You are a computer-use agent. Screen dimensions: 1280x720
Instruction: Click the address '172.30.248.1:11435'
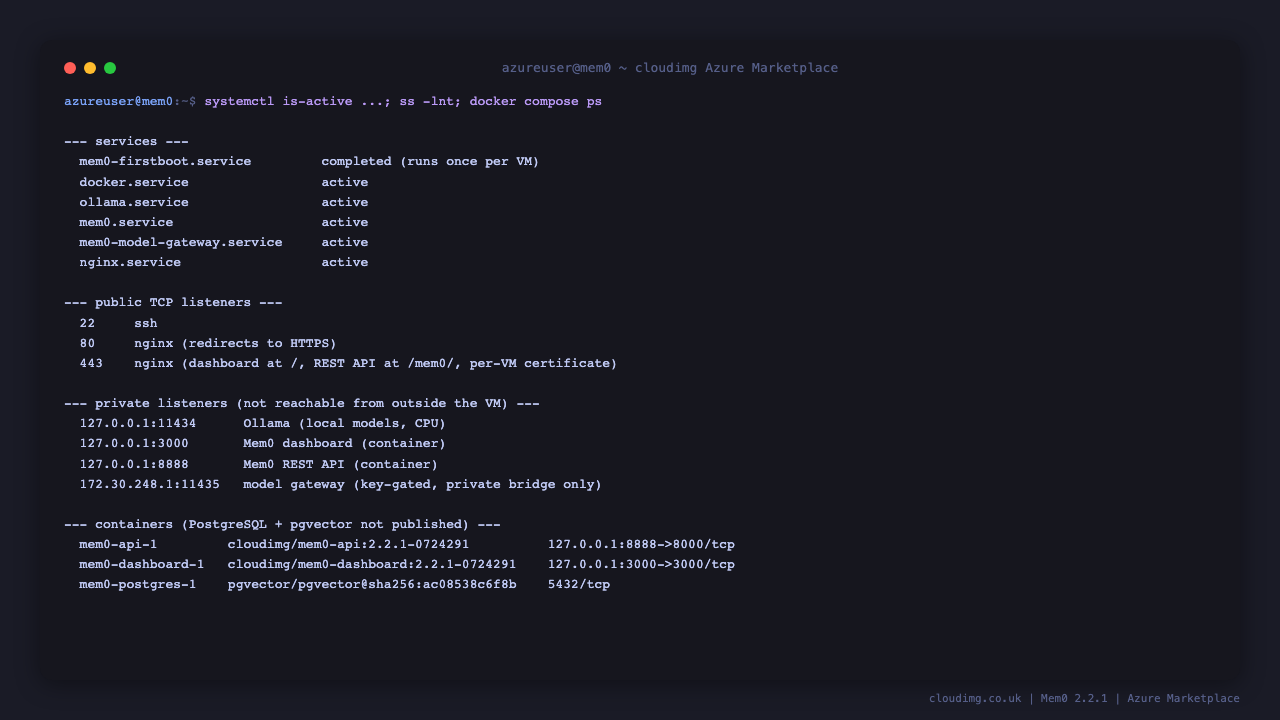pos(150,484)
